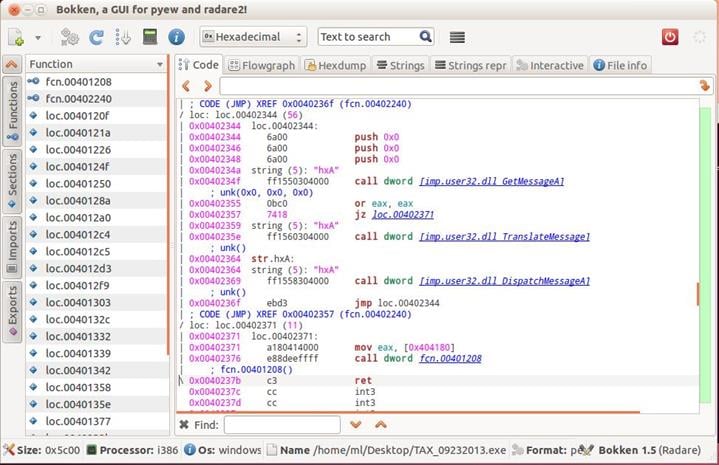The width and height of the screenshot is (719, 465).
Task: Close the Find bar with X
Action: coord(184,425)
